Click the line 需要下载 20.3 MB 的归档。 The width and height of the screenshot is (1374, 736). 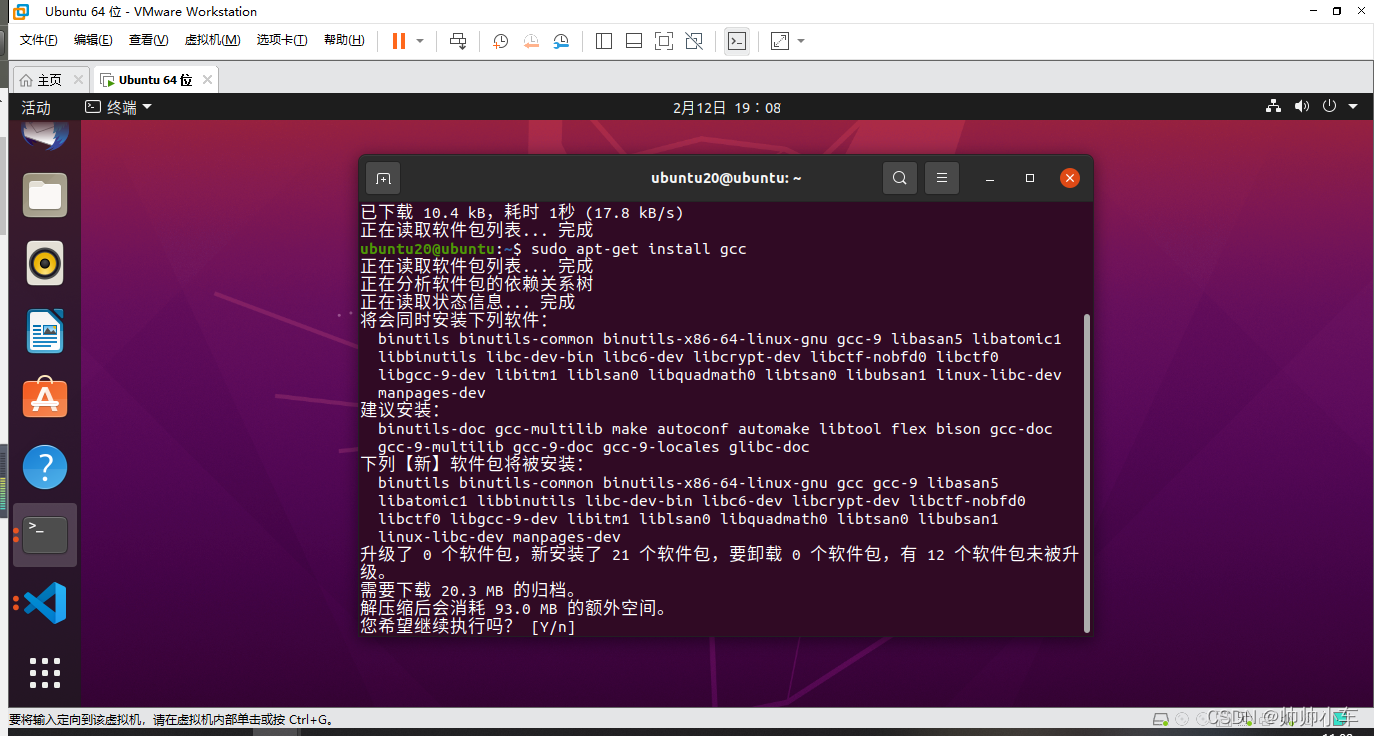(468, 591)
